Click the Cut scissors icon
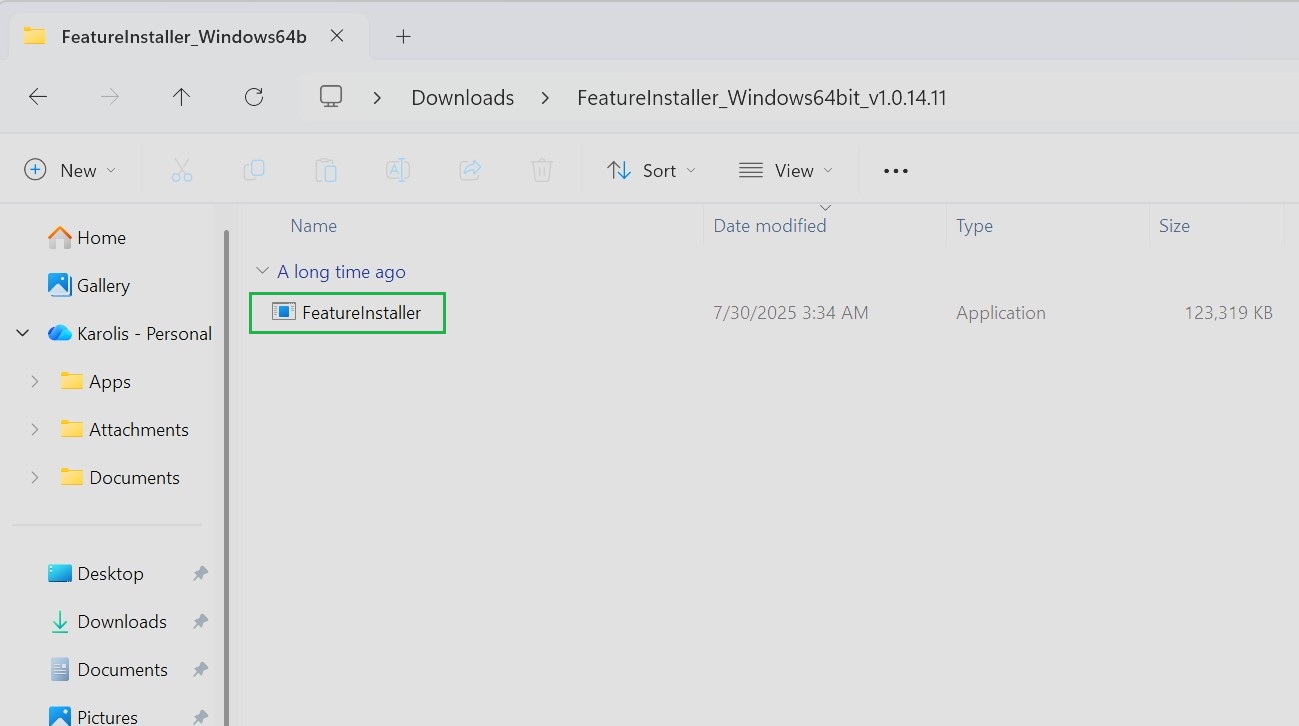The image size is (1299, 726). pyautogui.click(x=181, y=171)
